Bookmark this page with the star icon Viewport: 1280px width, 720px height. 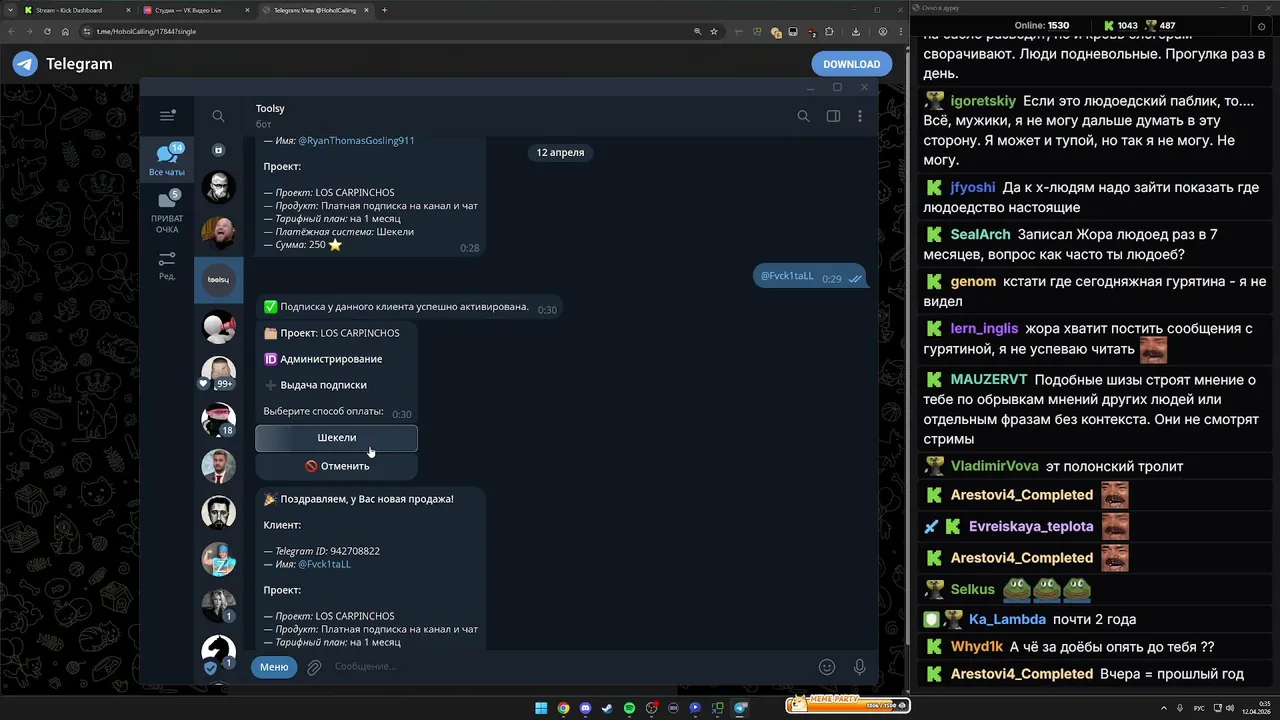point(713,31)
